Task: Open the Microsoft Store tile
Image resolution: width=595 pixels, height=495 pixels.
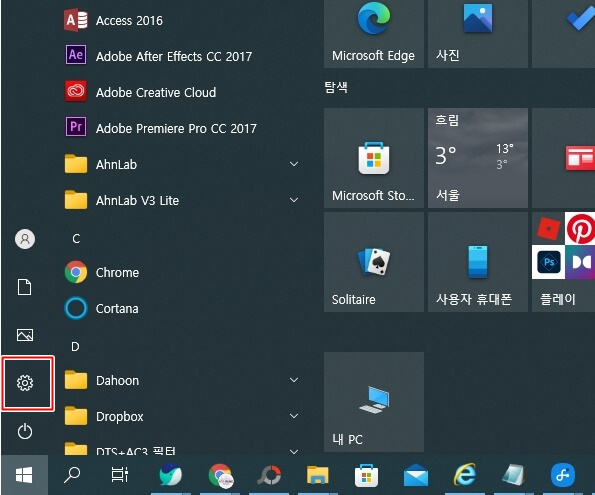Action: coord(374,158)
